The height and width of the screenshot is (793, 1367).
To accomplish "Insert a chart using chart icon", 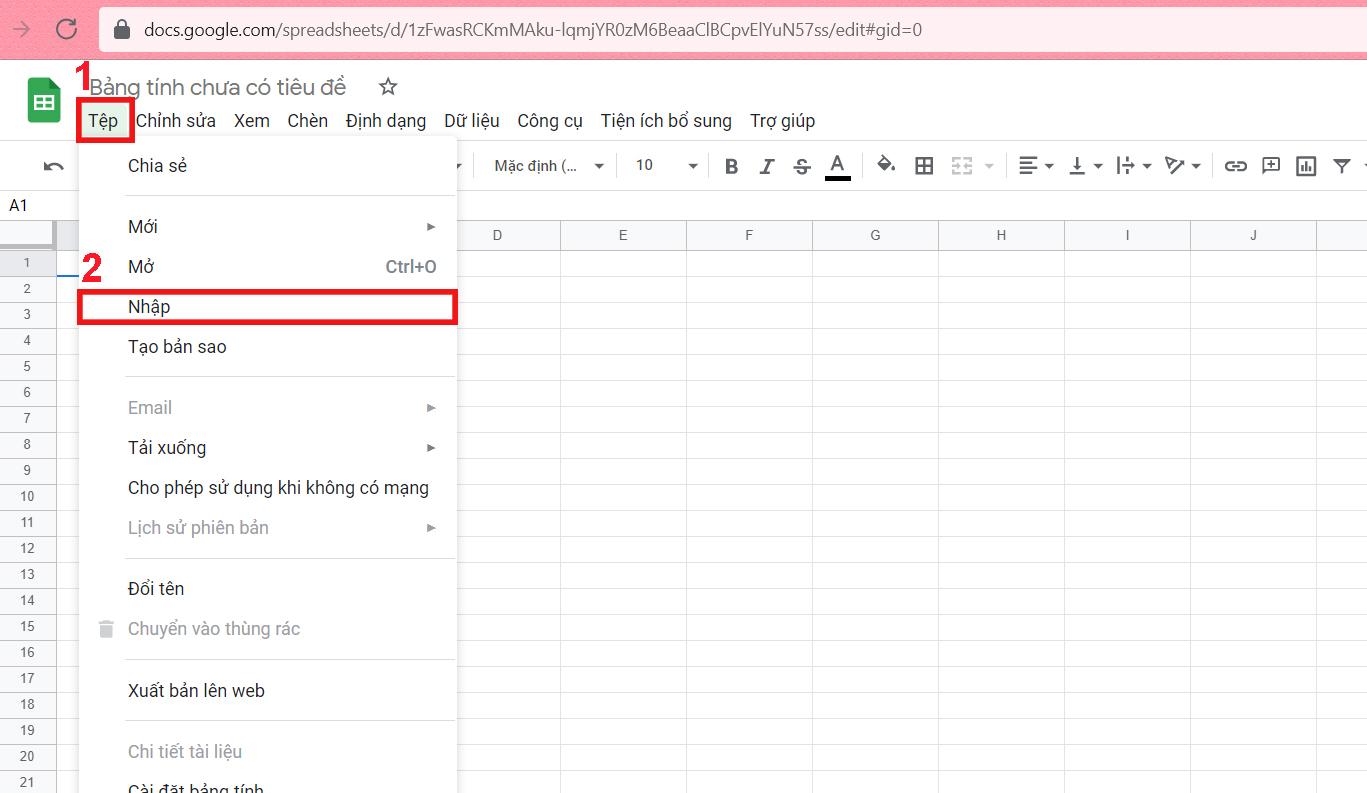I will pos(1306,166).
